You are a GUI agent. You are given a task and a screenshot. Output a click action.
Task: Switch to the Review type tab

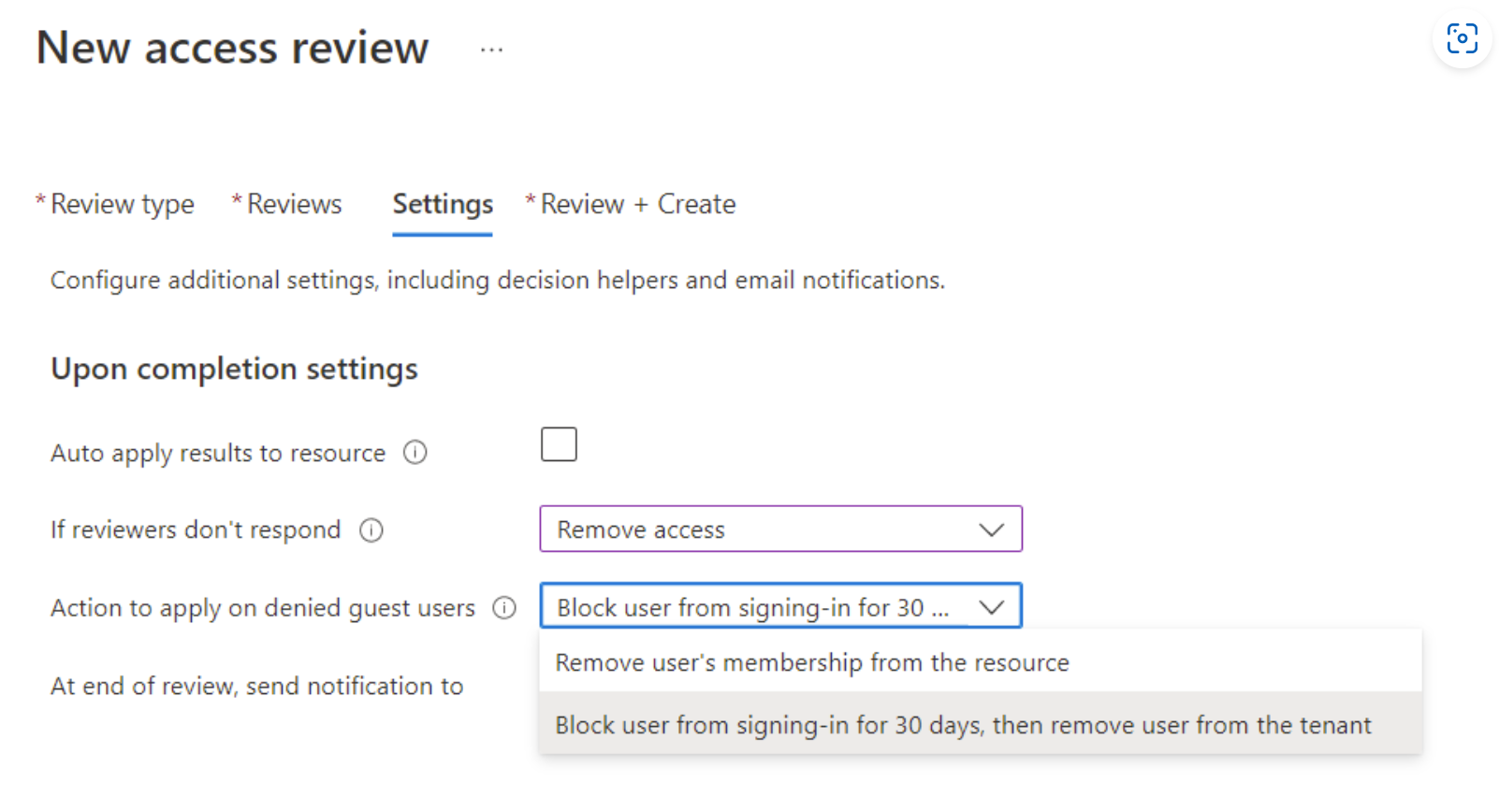[122, 204]
